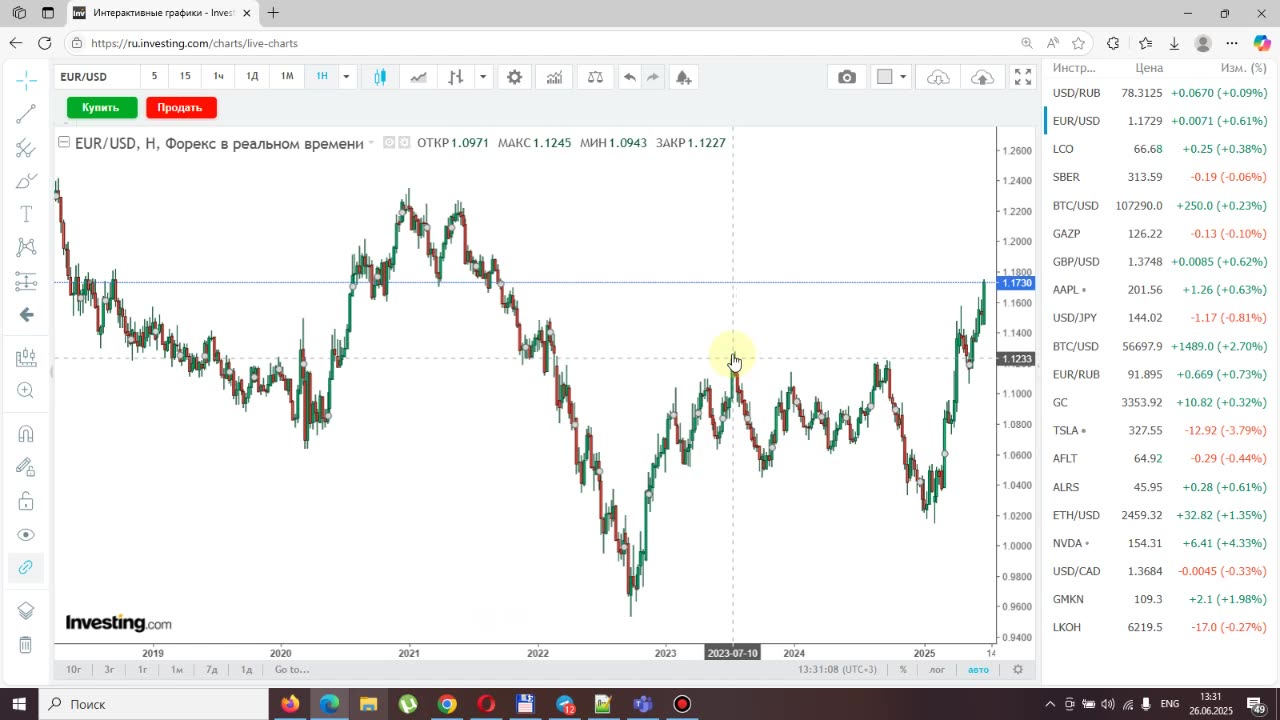Open the EUR/USD legend title dropdown

[x=371, y=143]
